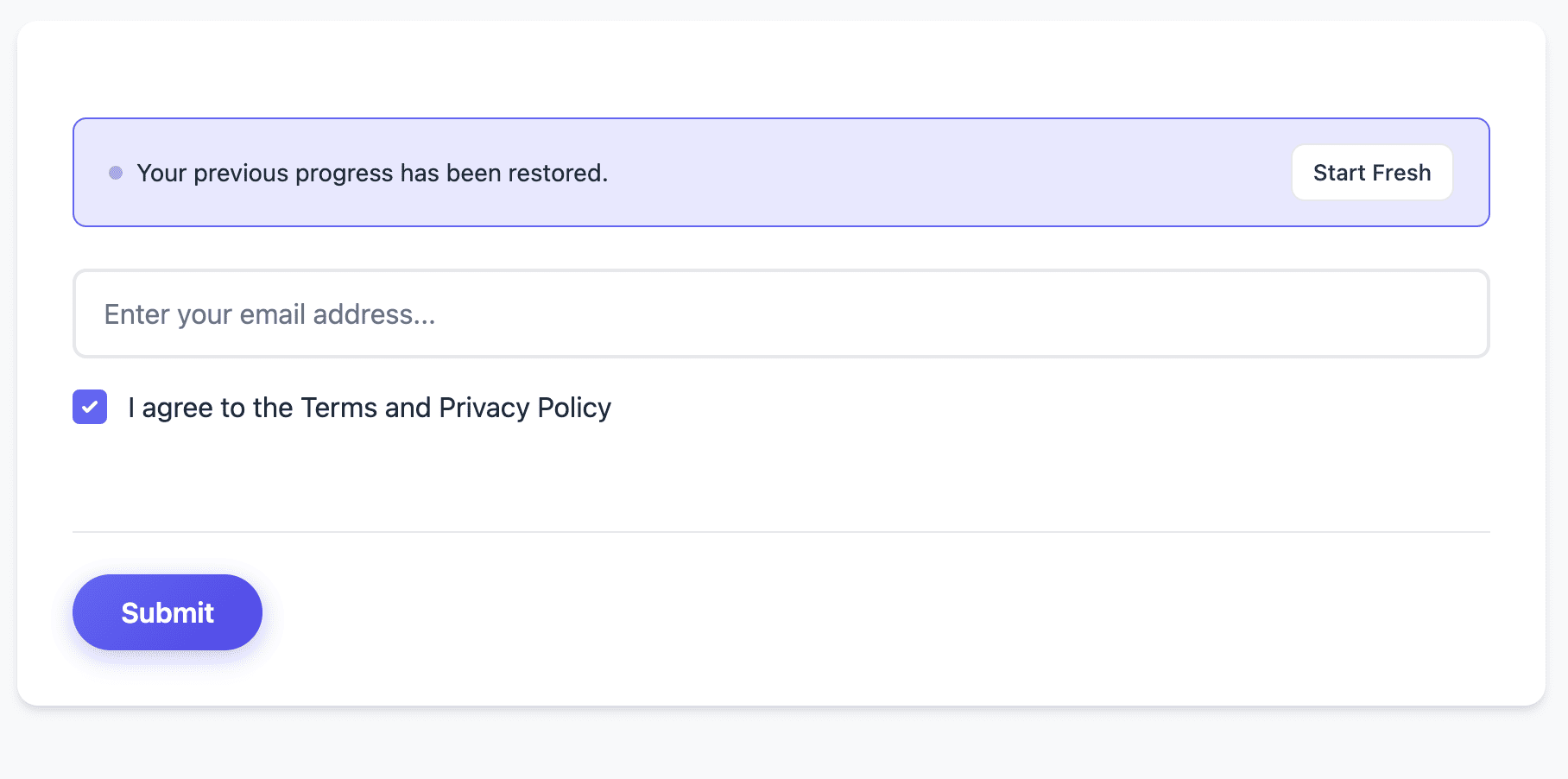
Task: Reset saved progress with Start Fresh
Action: point(1371,173)
